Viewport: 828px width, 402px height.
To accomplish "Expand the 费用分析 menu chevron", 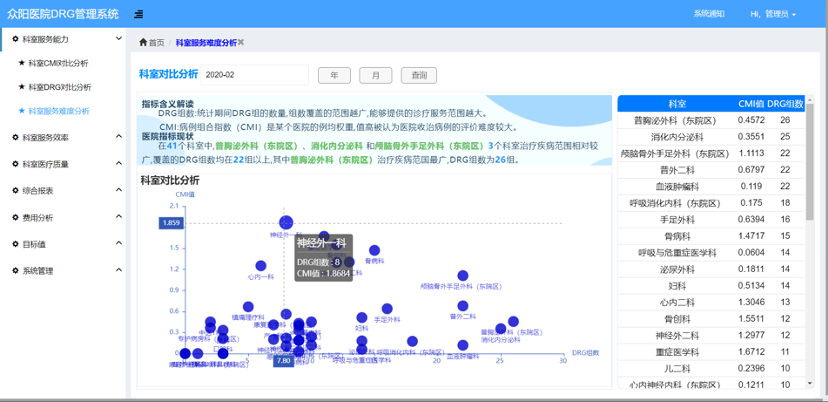I will (x=119, y=217).
